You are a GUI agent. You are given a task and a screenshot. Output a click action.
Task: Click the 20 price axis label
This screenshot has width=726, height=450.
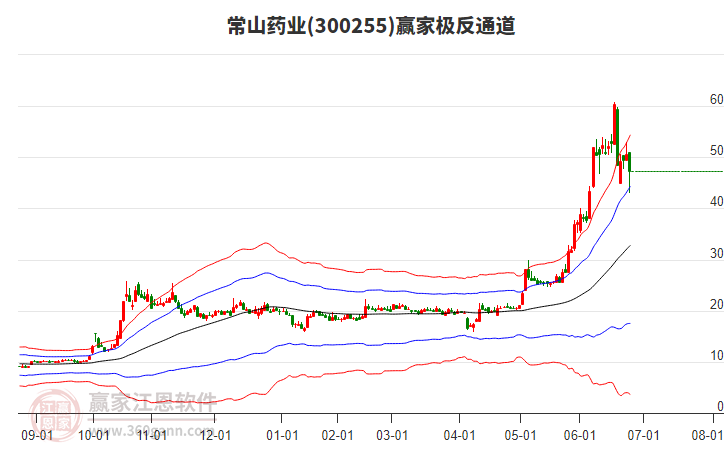(x=716, y=305)
